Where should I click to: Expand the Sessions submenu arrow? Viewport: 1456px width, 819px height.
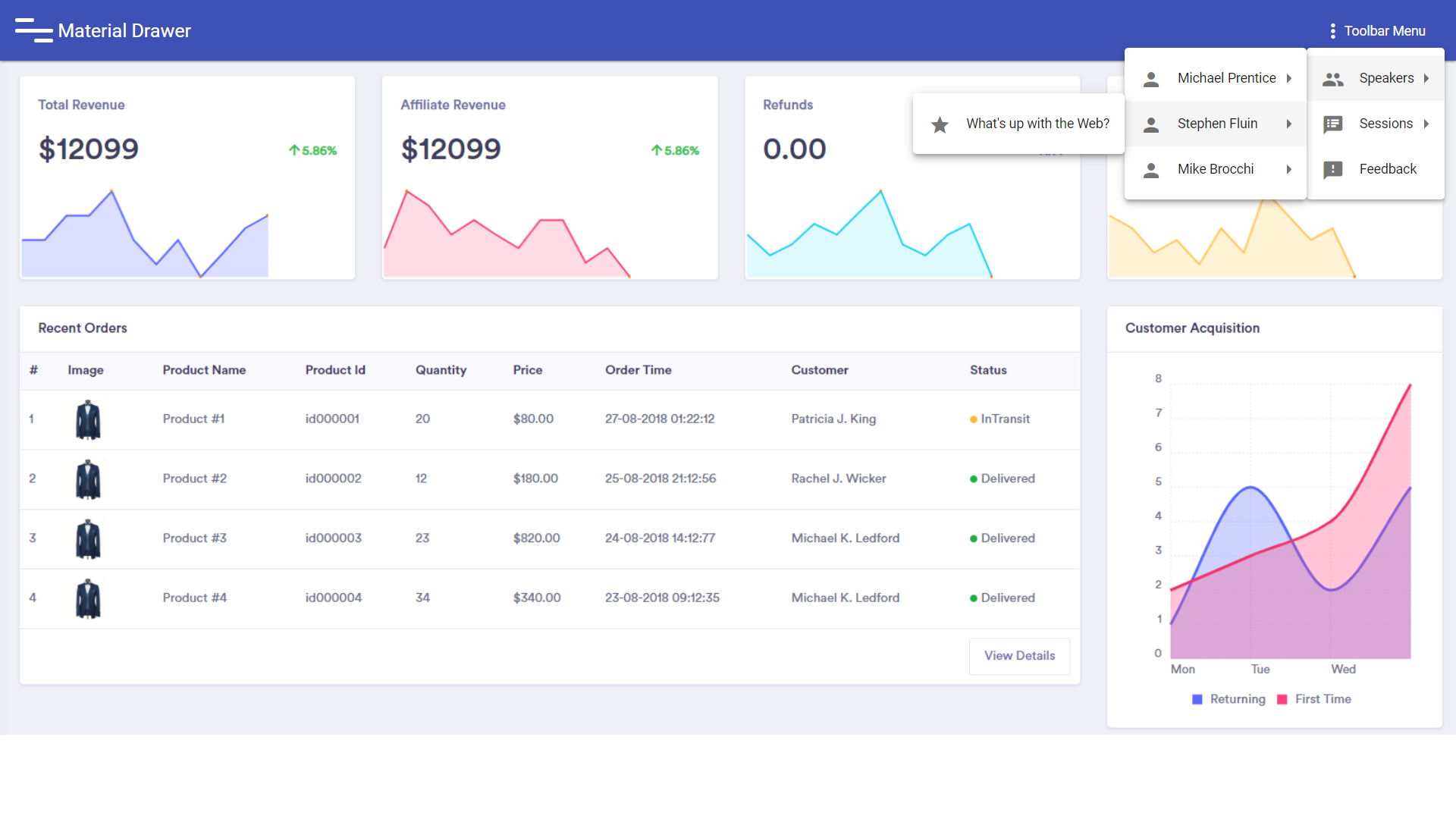coord(1426,124)
